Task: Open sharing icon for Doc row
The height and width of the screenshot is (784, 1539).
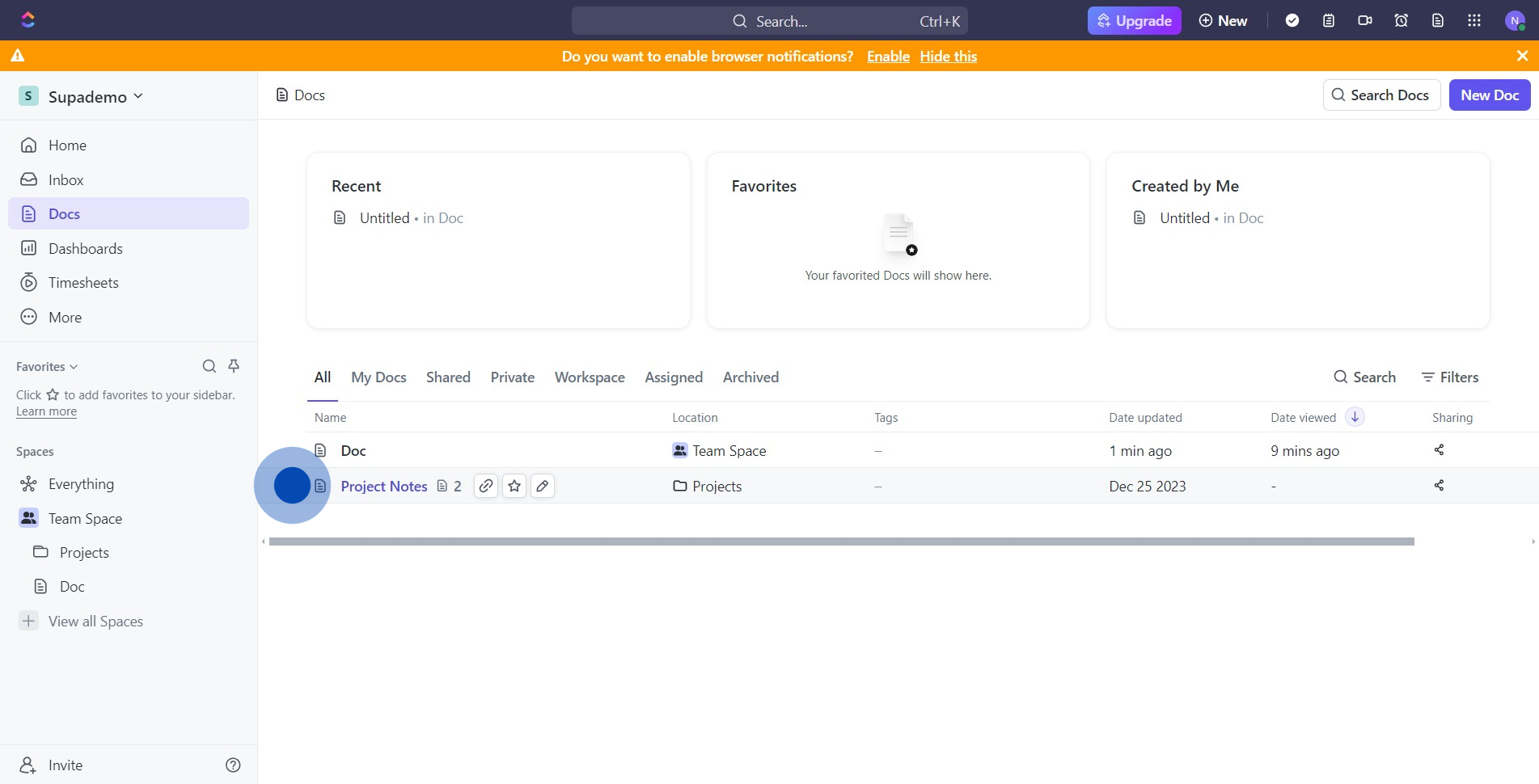Action: 1439,450
